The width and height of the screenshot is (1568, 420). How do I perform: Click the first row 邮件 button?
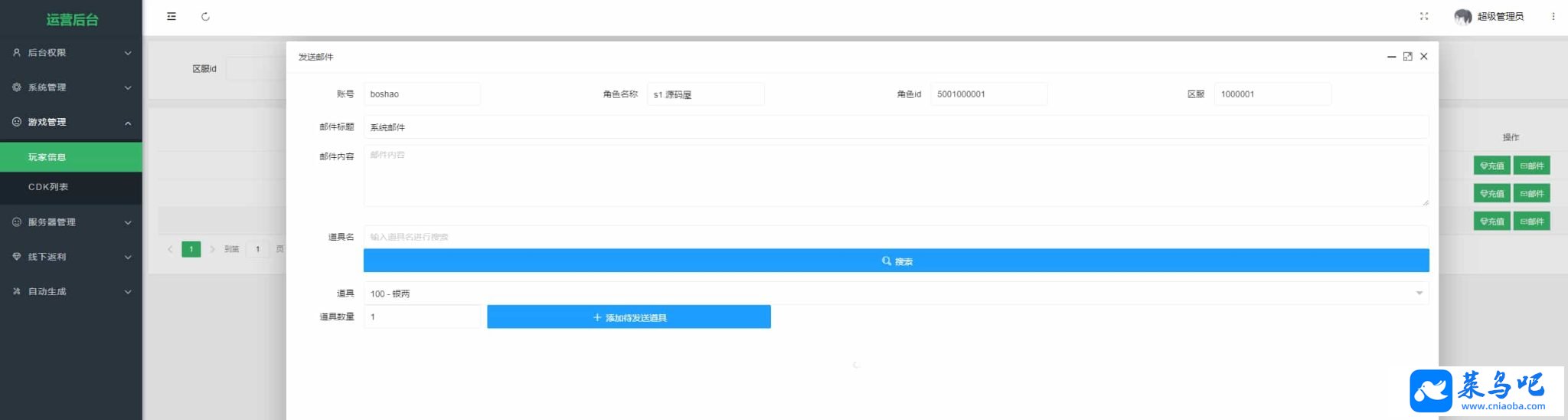[x=1531, y=166]
